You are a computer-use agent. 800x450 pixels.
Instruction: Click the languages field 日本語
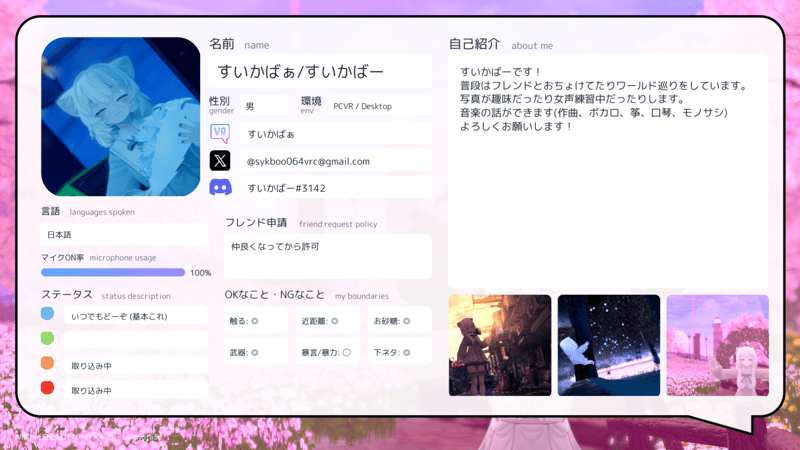(x=124, y=235)
